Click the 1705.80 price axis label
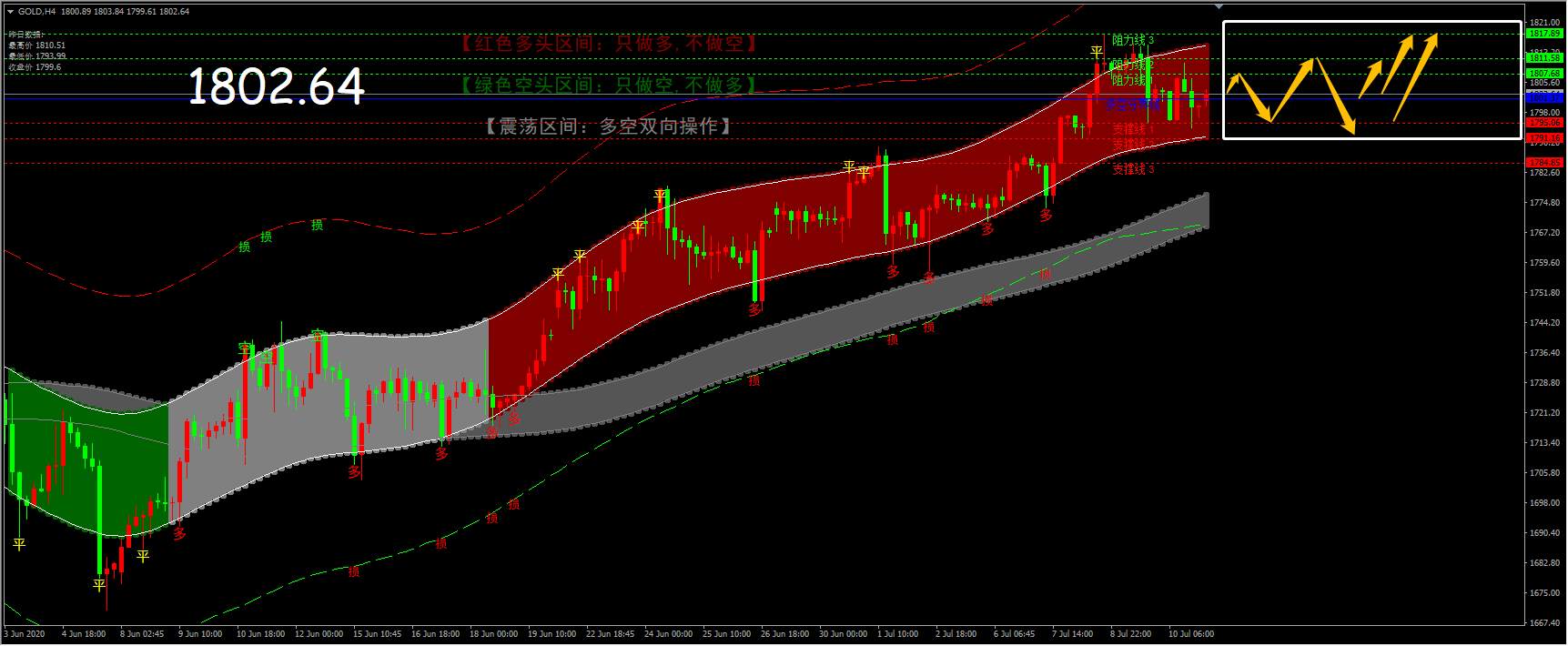 [1546, 473]
